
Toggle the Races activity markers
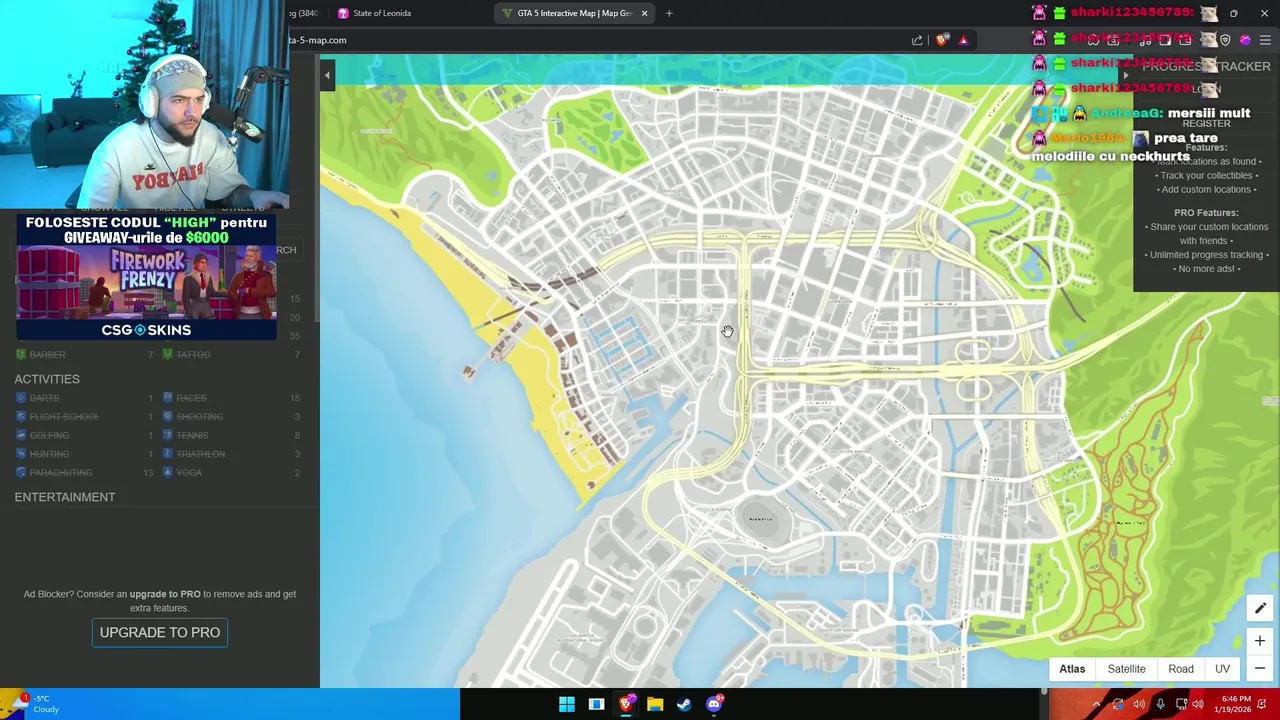(232, 398)
